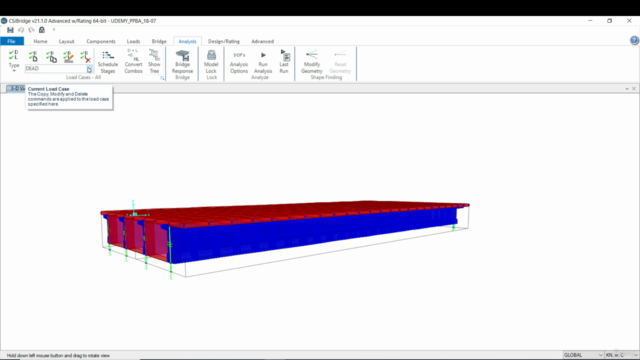Image resolution: width=640 pixels, height=360 pixels.
Task: Click the lock icon in quick access toolbar
Action: (42, 30)
